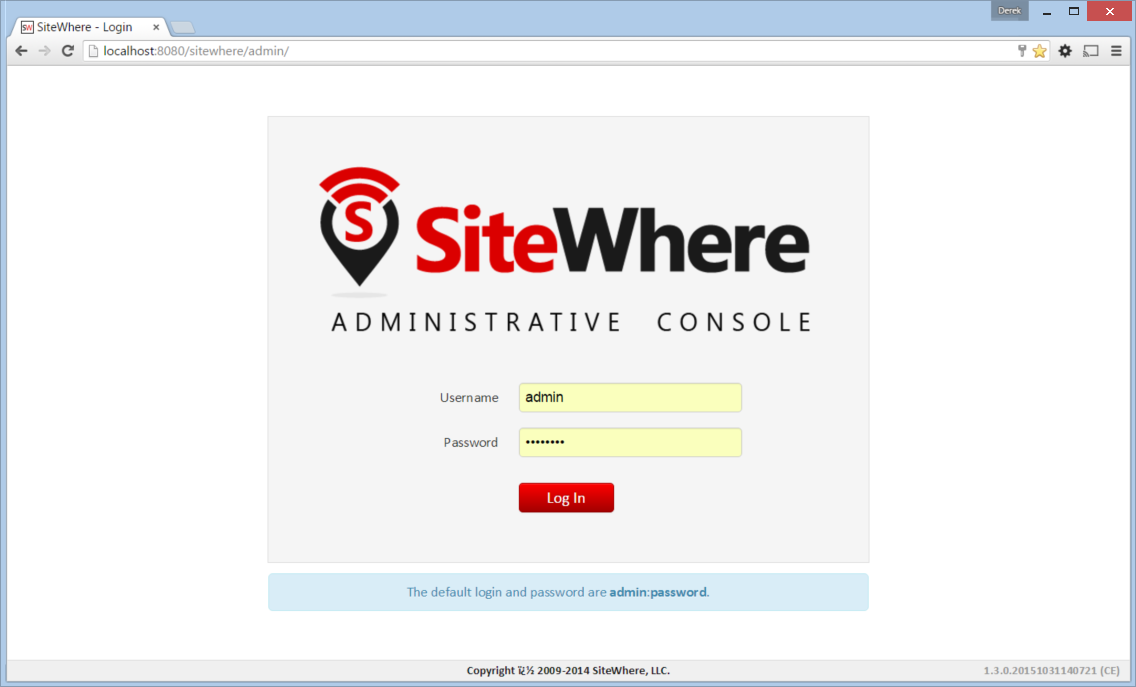This screenshot has height=687, width=1136.
Task: Focus the Password input field
Action: point(630,442)
